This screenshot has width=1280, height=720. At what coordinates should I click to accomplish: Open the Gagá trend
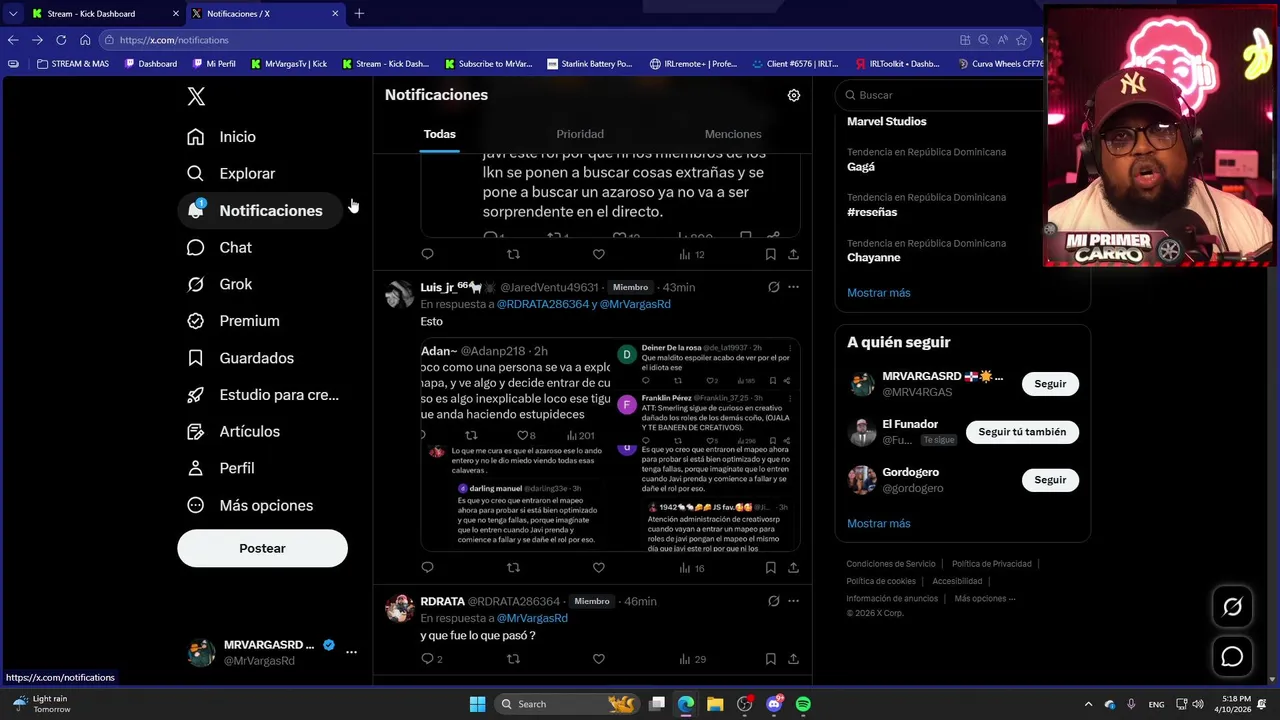861,167
